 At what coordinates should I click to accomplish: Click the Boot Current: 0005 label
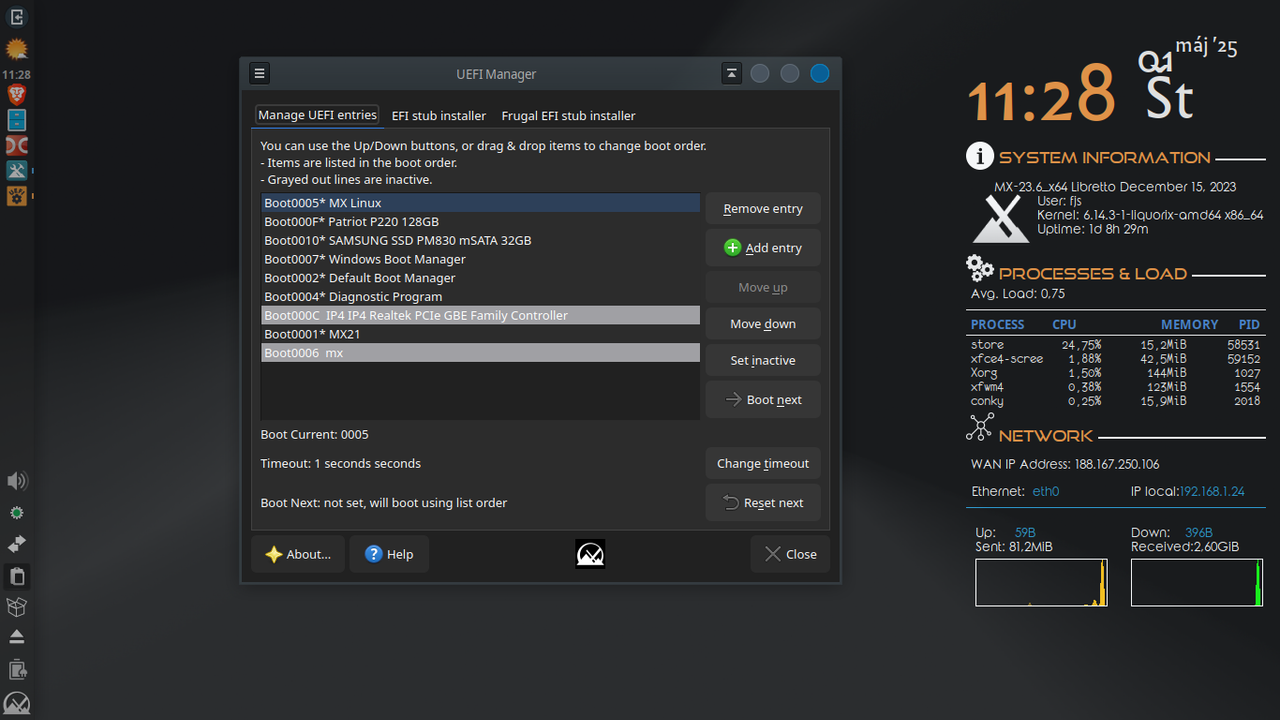point(315,434)
